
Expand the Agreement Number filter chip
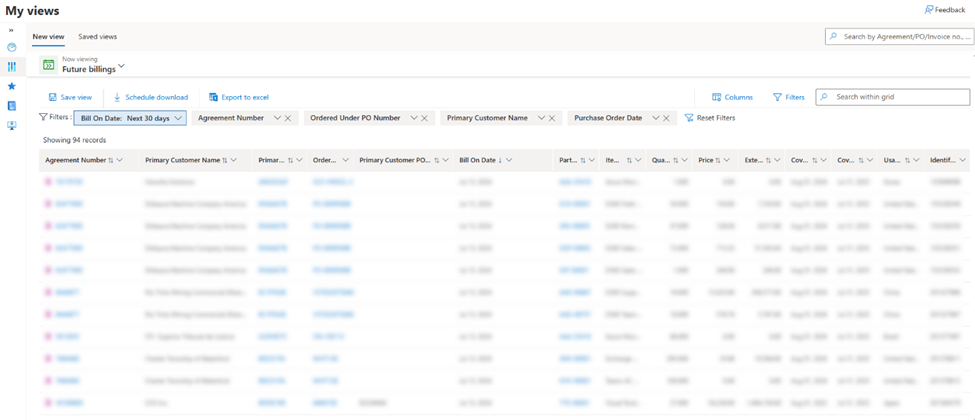click(277, 118)
